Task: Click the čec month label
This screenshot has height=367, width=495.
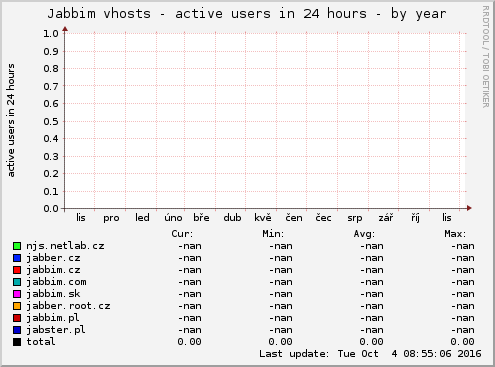Action: click(x=323, y=218)
